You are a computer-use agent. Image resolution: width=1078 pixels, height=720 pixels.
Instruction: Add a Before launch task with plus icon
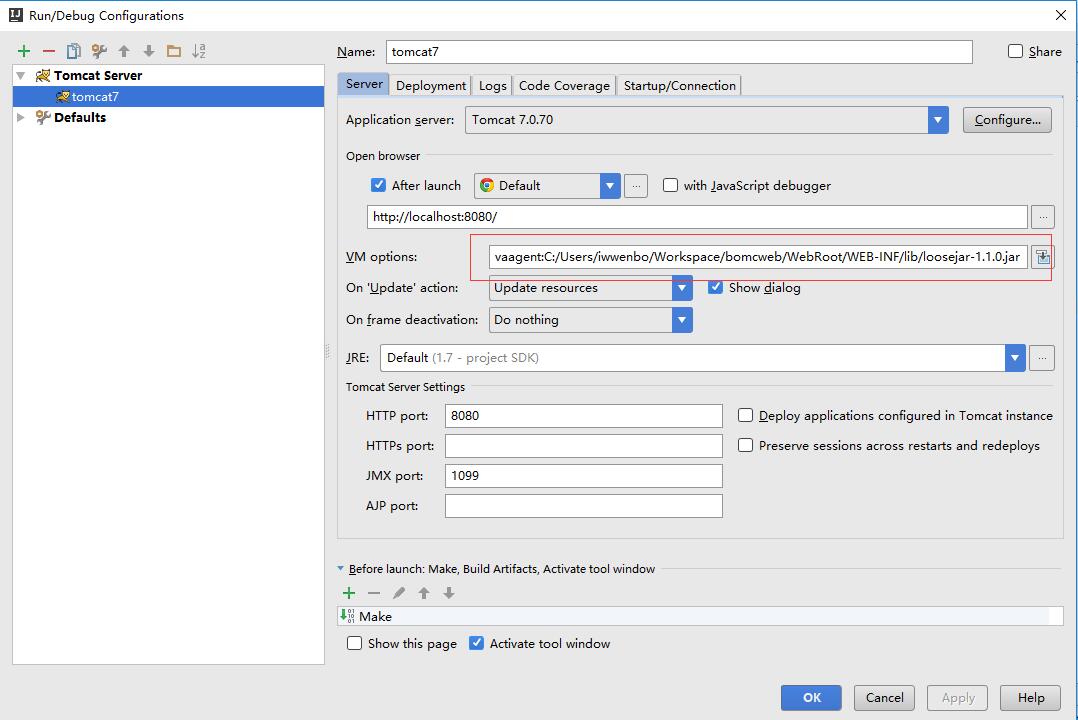click(349, 593)
